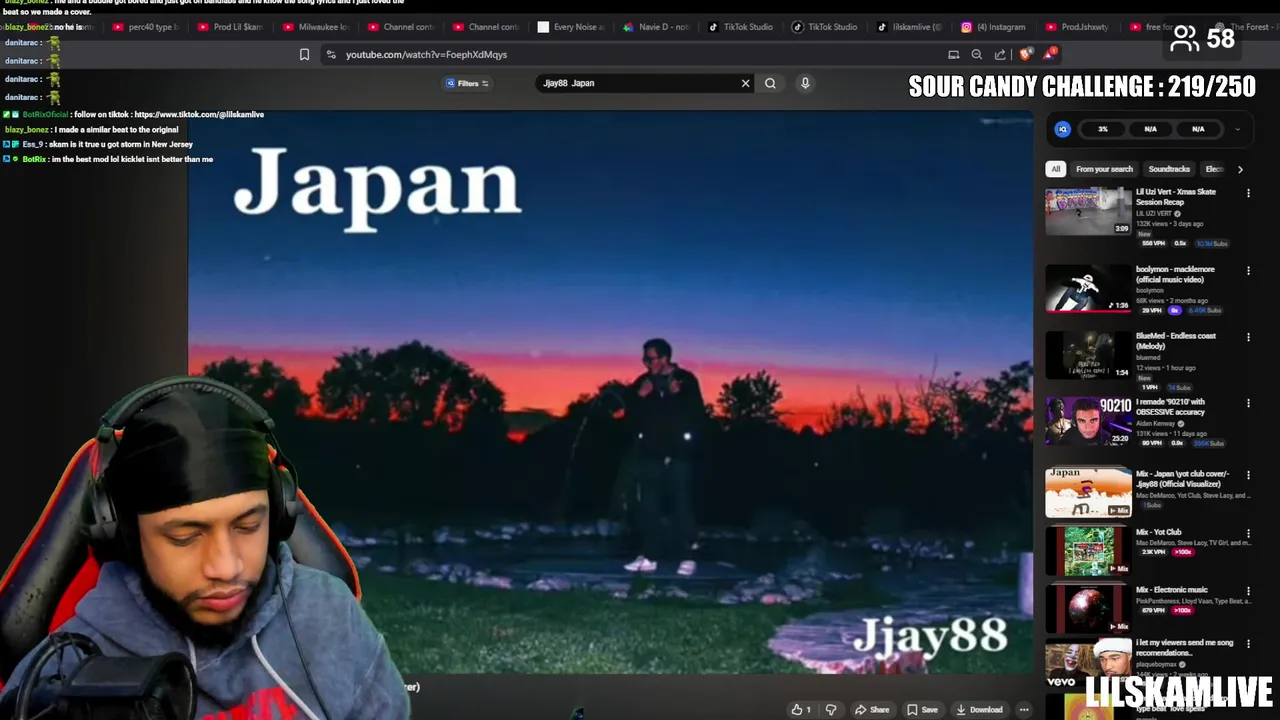Screen dimensions: 1280x720
Task: Open options menu for BlueMed video
Action: [x=1248, y=337]
